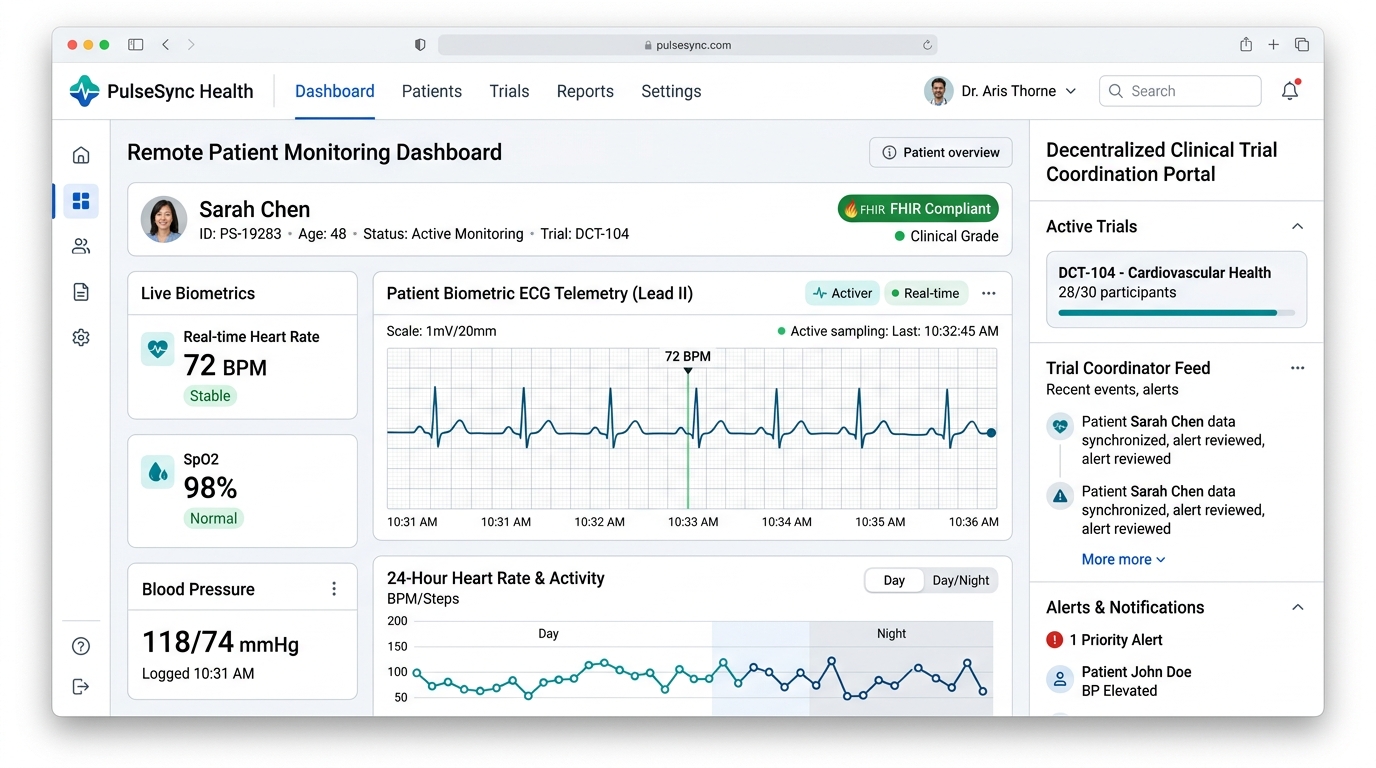Collapse the Alerts & Notifications section
The width and height of the screenshot is (1376, 768).
1297,608
